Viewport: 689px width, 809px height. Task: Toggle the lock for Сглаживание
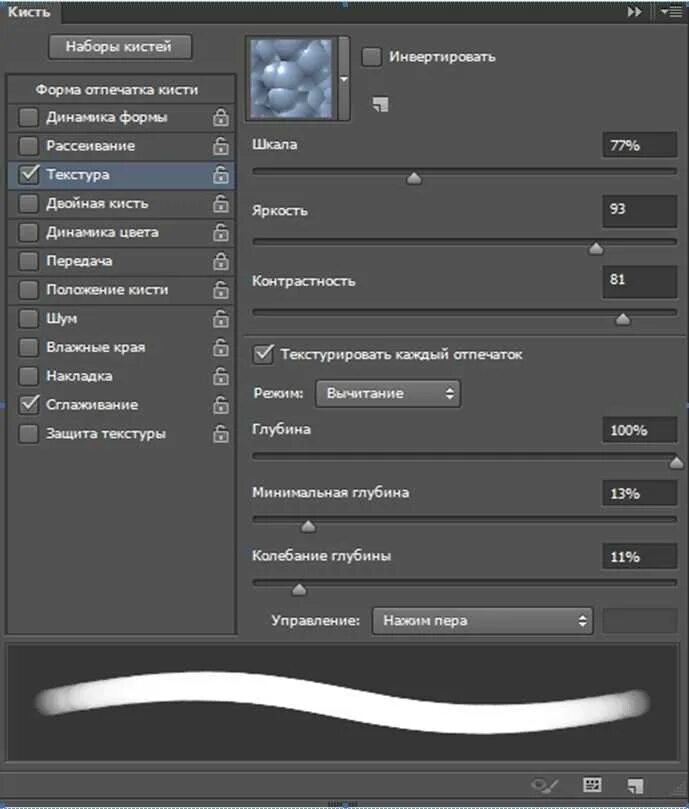[221, 405]
